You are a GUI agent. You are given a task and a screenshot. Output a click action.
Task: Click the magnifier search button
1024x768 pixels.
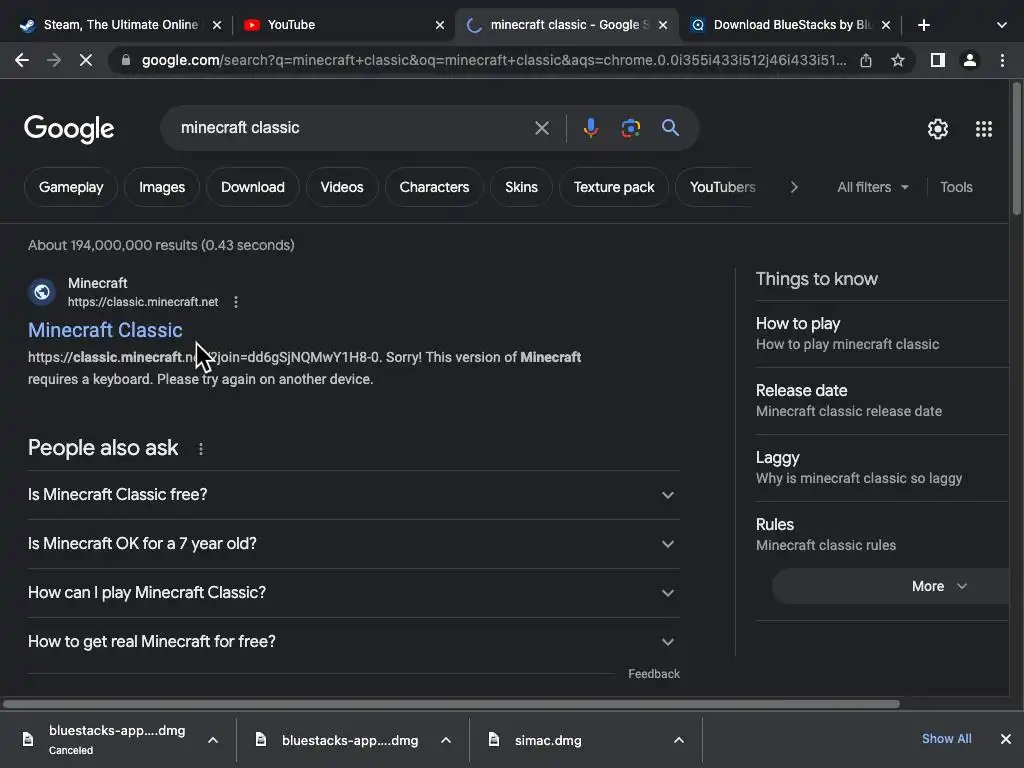pos(670,128)
